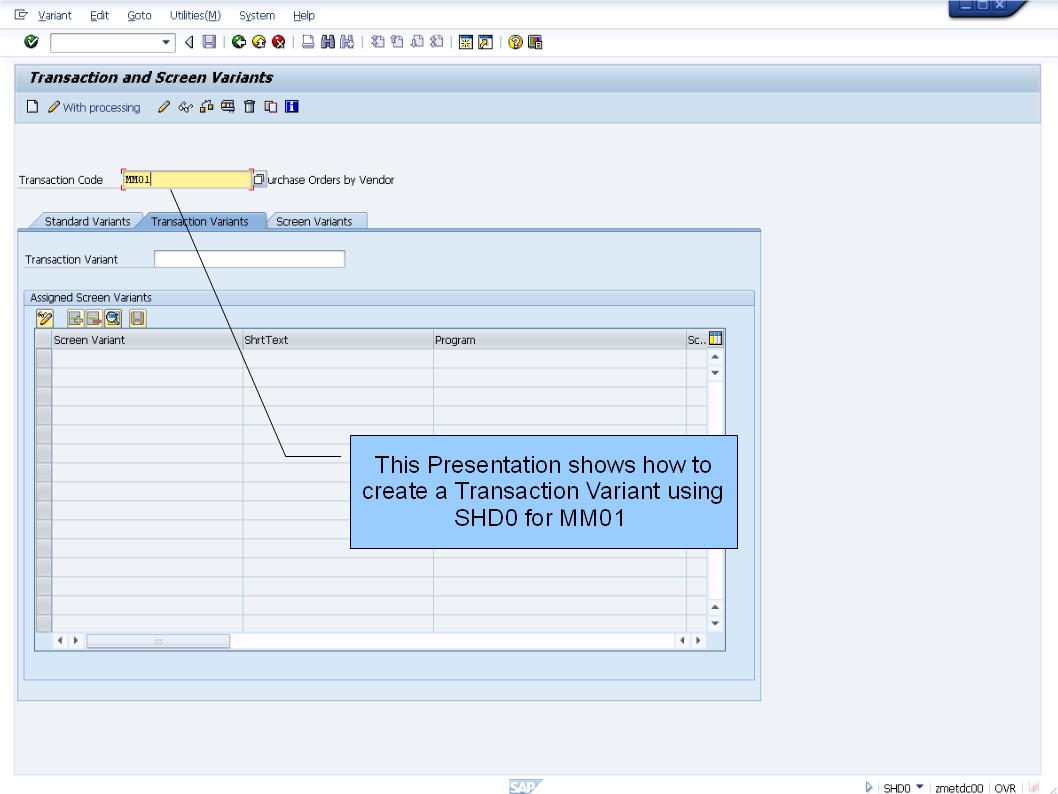The width and height of the screenshot is (1058, 794).
Task: Click the table's top scroll up arrow
Action: click(715, 357)
